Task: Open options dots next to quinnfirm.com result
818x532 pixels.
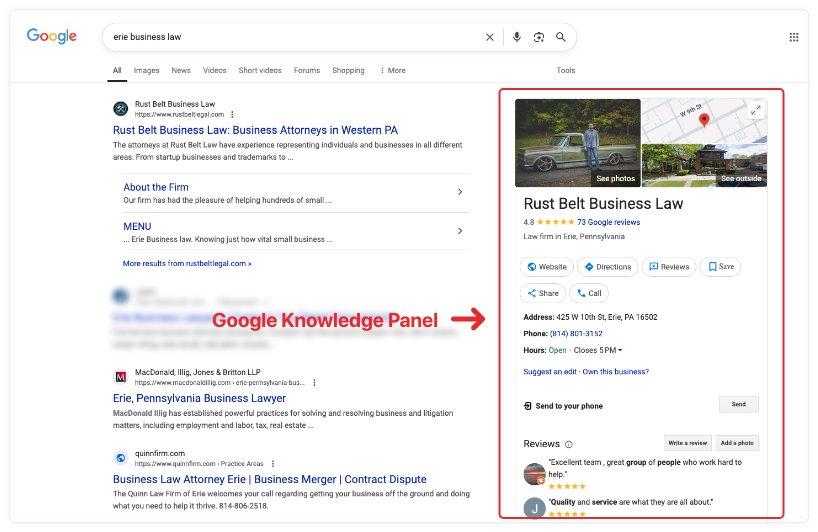Action: pyautogui.click(x=273, y=464)
